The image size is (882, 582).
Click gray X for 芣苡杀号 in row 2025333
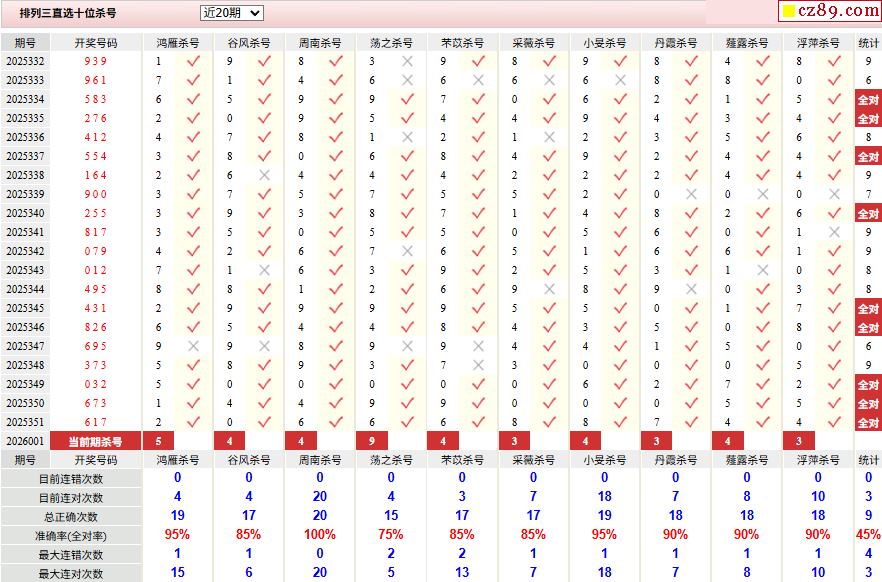pos(478,80)
